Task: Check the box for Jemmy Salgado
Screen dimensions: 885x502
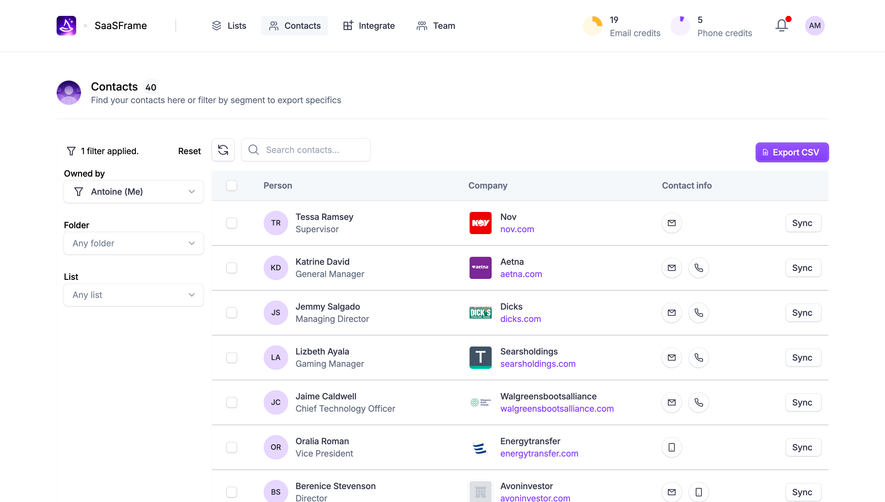Action: coord(231,312)
